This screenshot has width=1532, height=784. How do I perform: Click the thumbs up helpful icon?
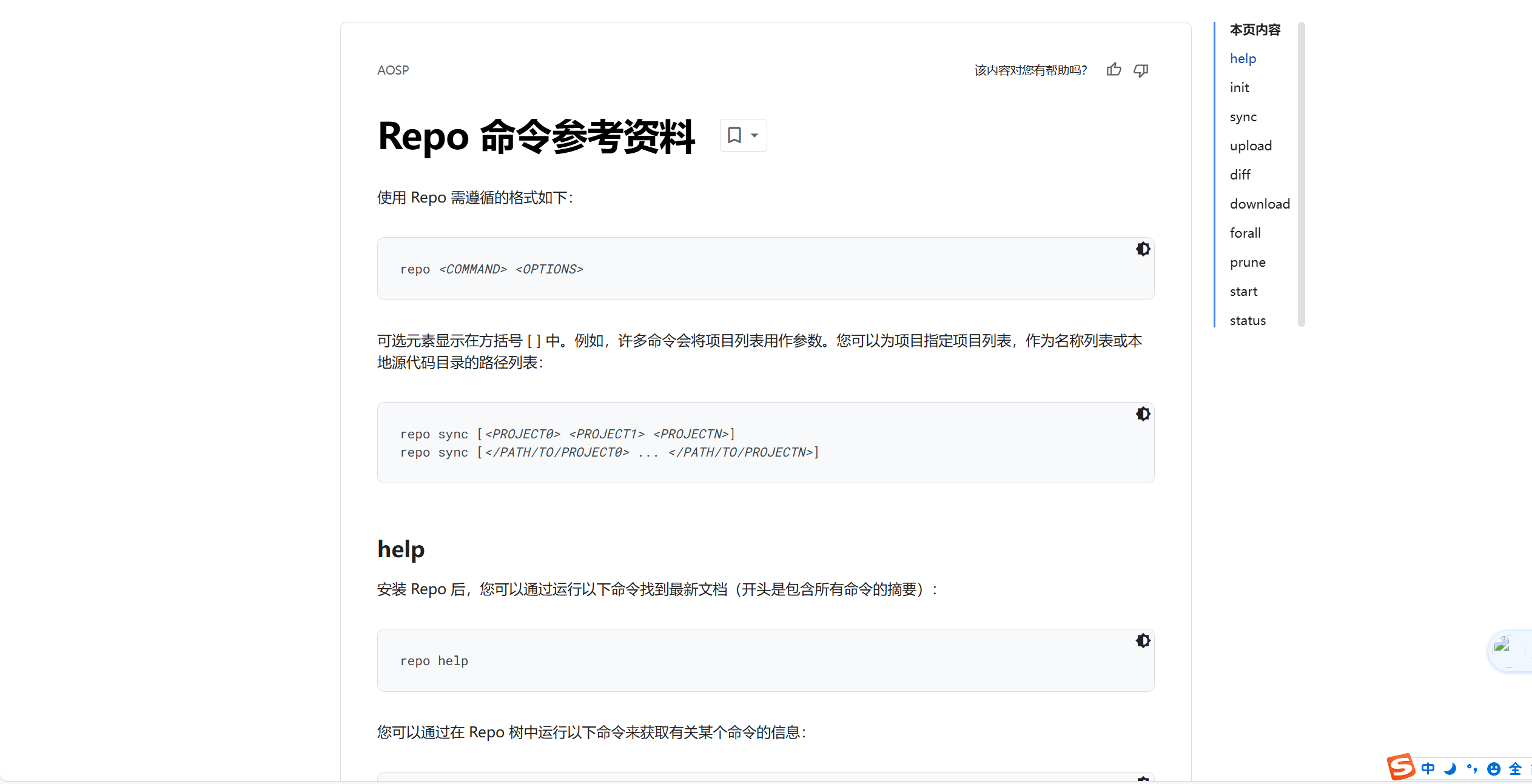pos(1114,70)
